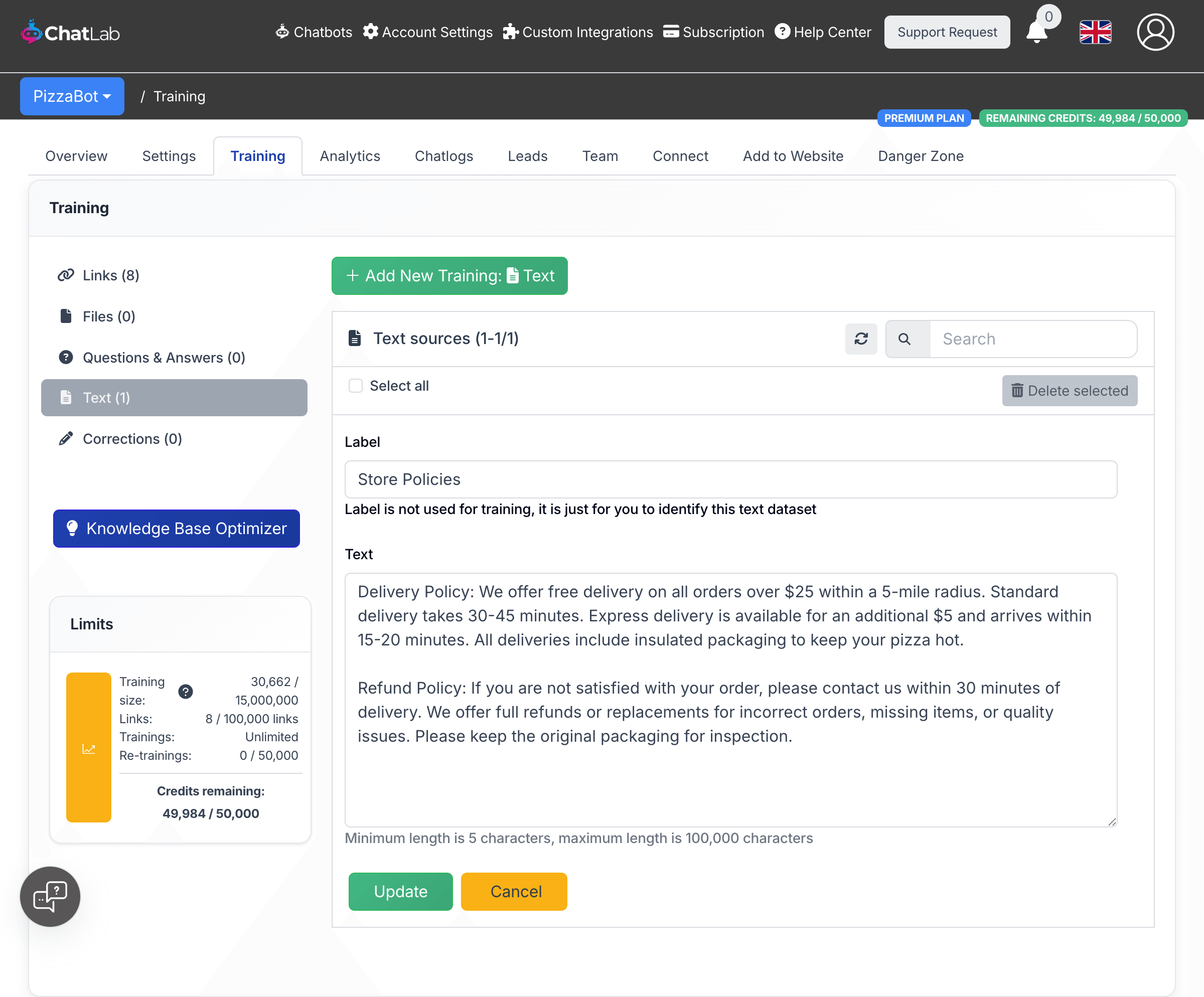Open the Analytics tab

(350, 156)
